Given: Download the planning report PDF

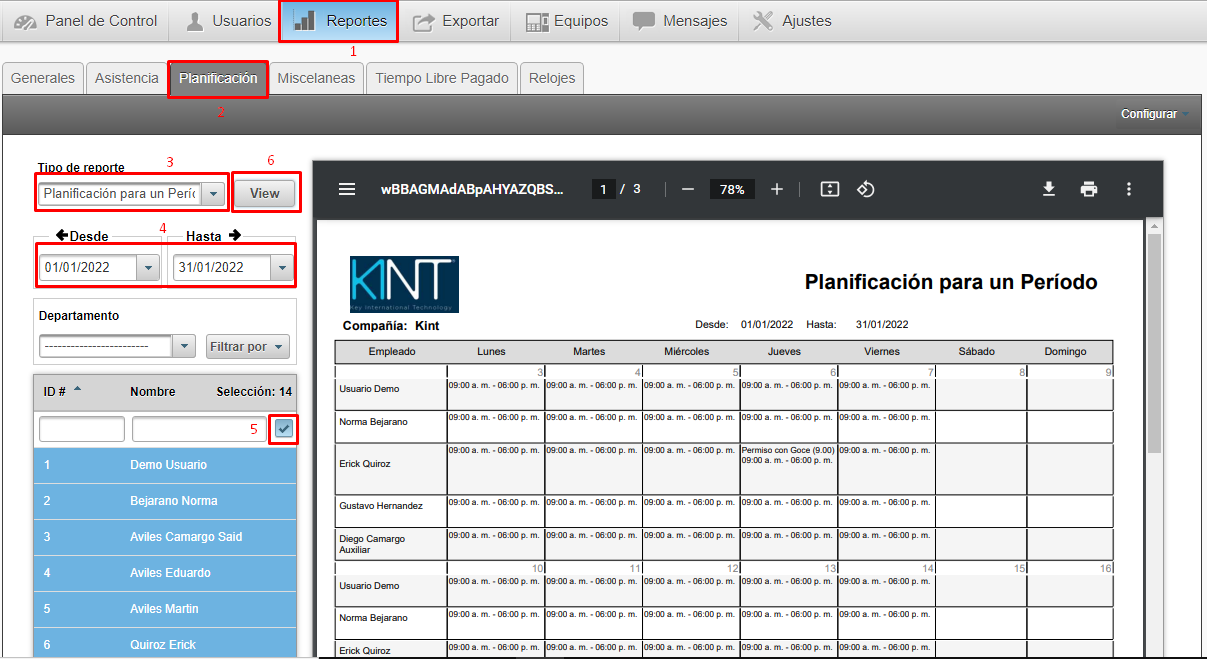Looking at the screenshot, I should pos(1049,189).
